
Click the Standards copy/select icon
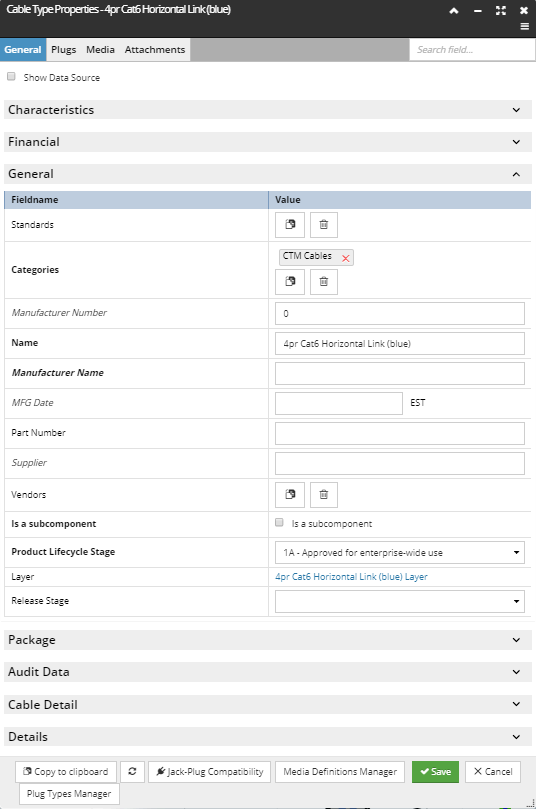point(290,224)
